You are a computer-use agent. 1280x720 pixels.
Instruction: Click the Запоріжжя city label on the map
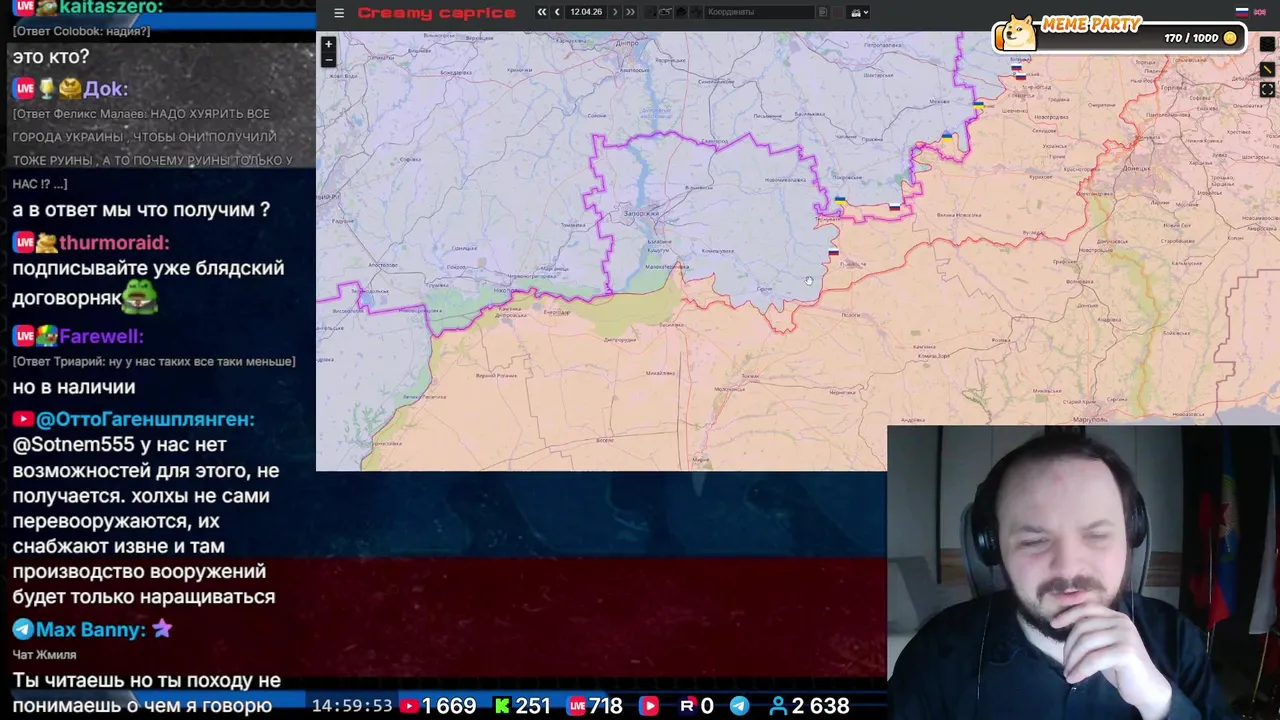(641, 213)
